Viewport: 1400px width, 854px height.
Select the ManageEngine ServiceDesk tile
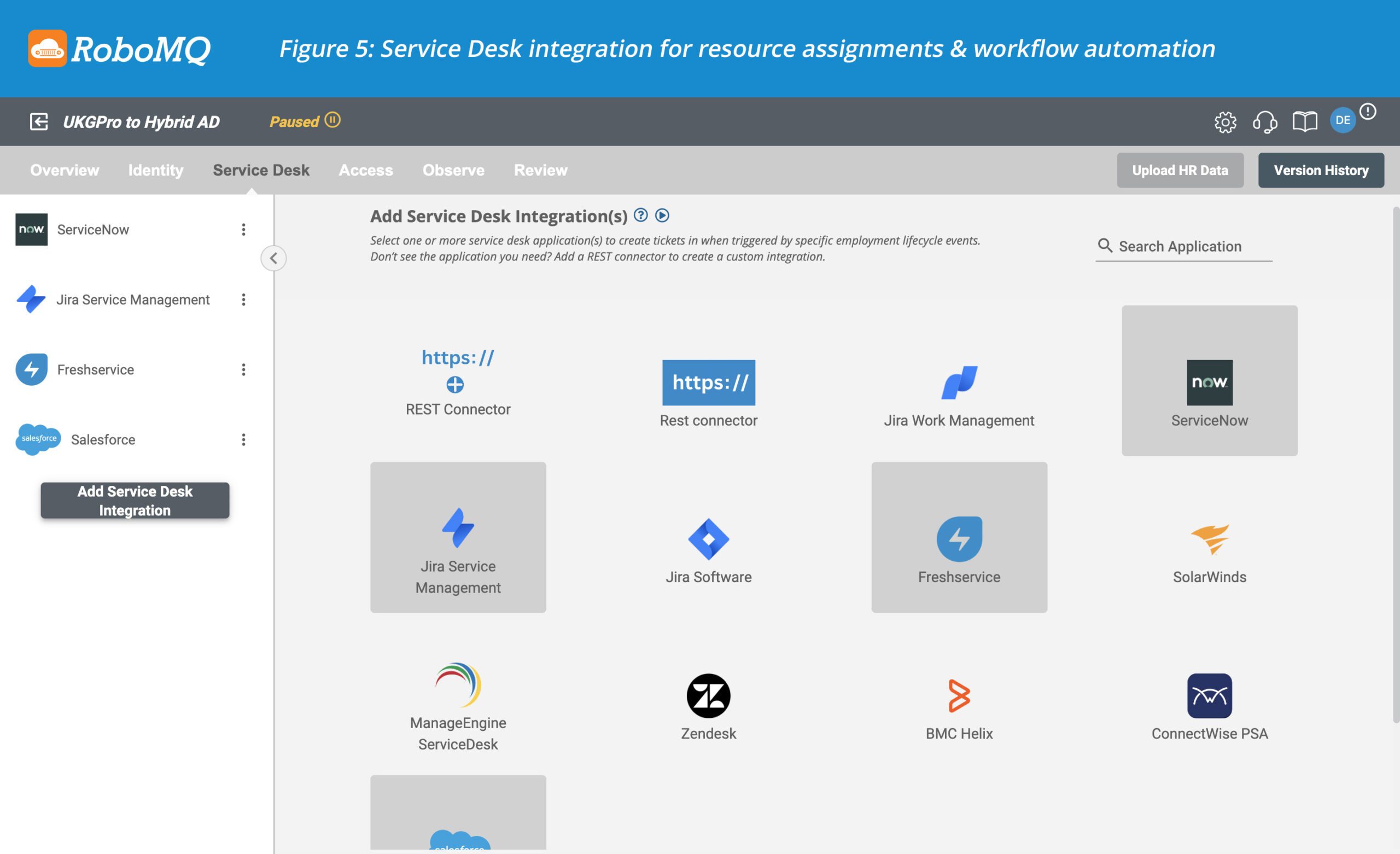(x=458, y=694)
